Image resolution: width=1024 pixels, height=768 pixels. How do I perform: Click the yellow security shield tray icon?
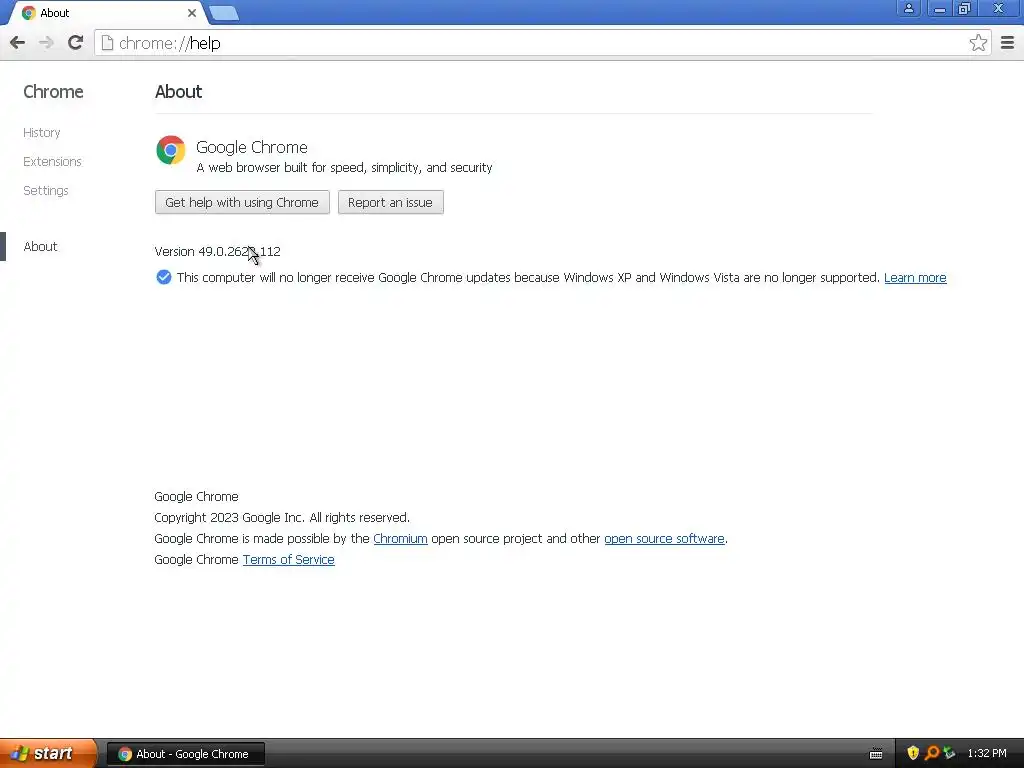coord(913,753)
